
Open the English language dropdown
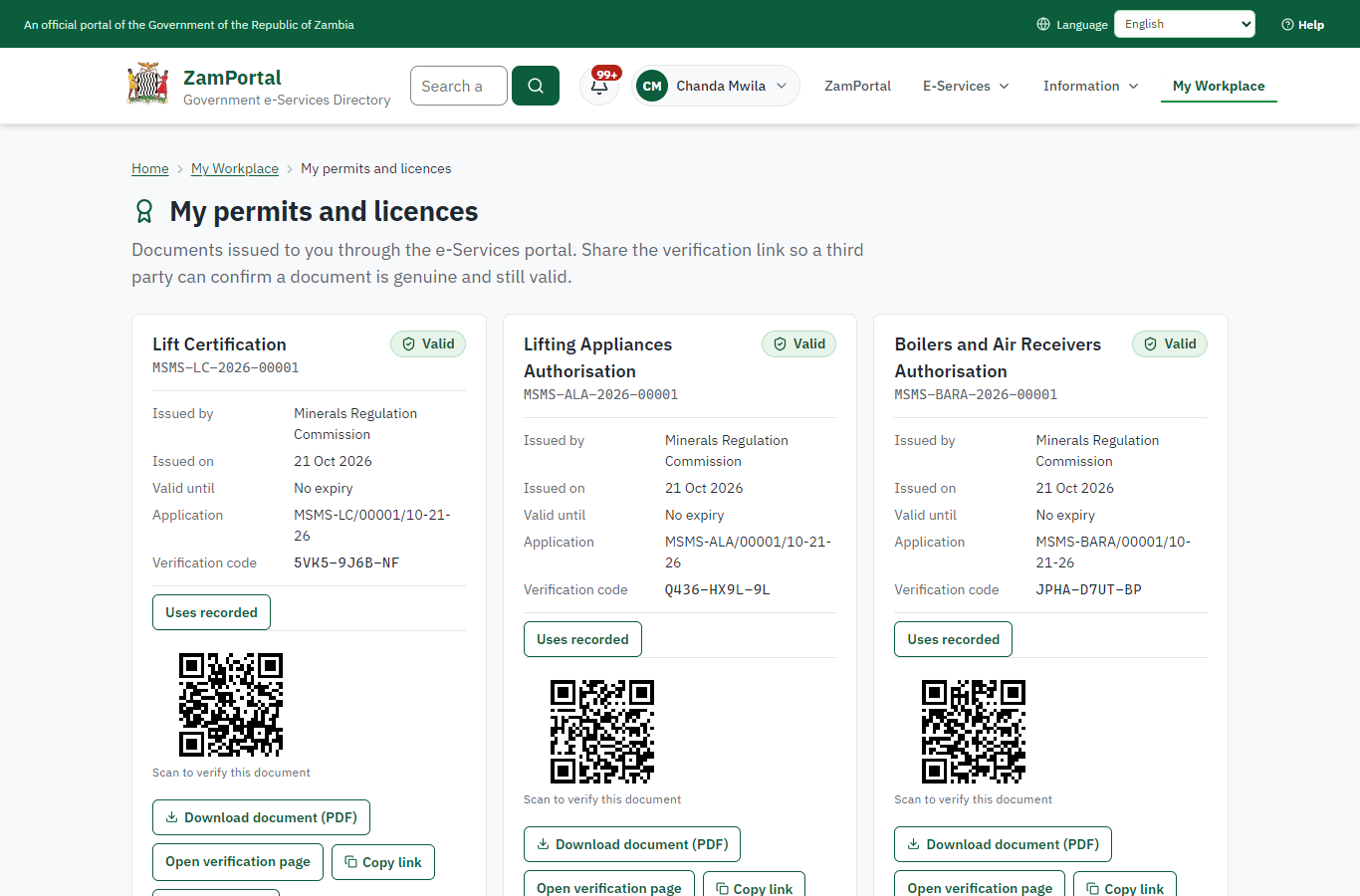coord(1185,24)
